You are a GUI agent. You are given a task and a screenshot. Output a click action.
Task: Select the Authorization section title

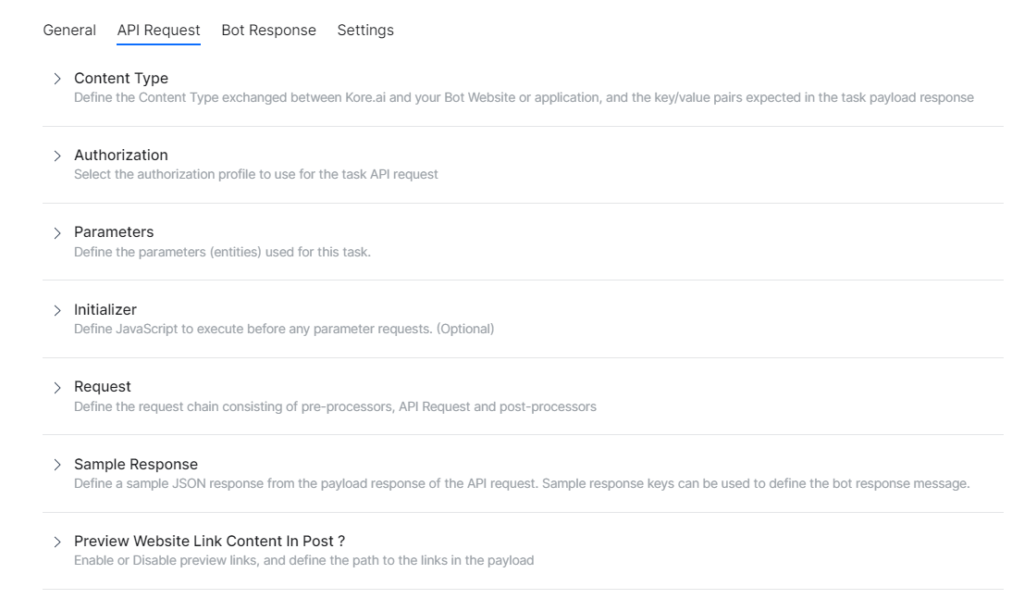coord(121,155)
